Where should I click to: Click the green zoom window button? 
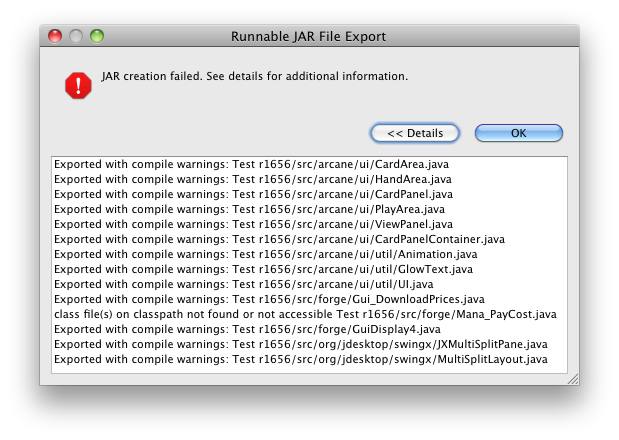pos(97,37)
